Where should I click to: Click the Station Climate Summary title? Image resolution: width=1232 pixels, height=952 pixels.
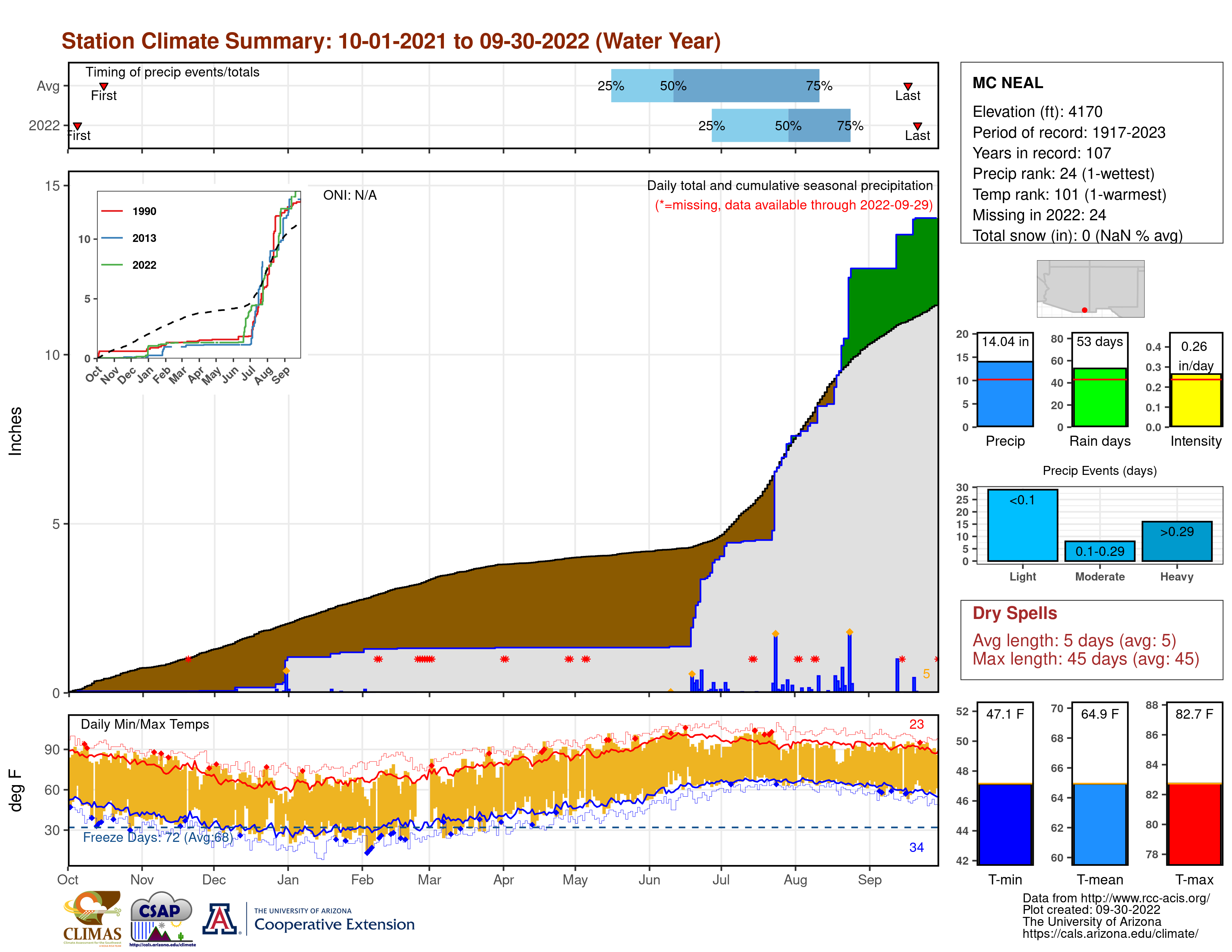tap(391, 41)
